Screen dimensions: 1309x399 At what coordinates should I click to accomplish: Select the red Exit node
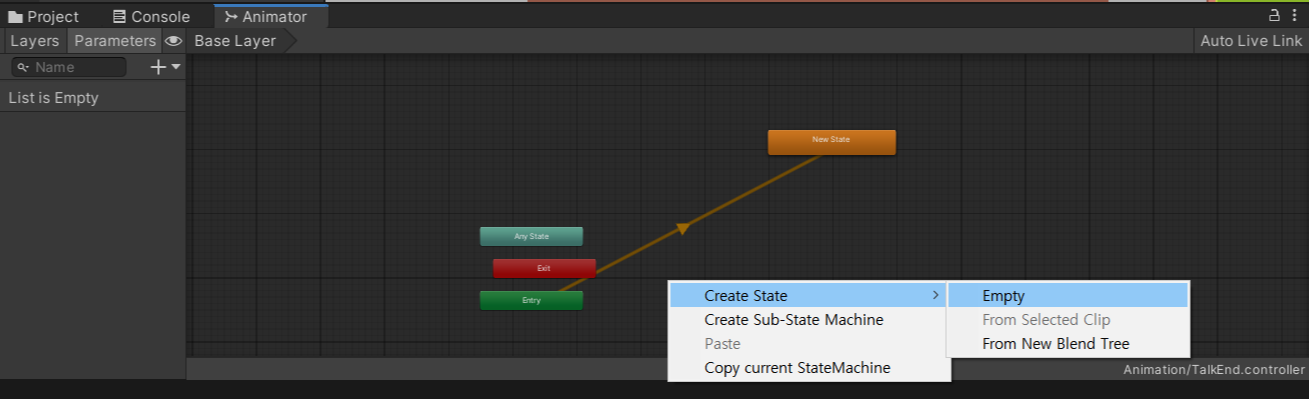(x=544, y=268)
